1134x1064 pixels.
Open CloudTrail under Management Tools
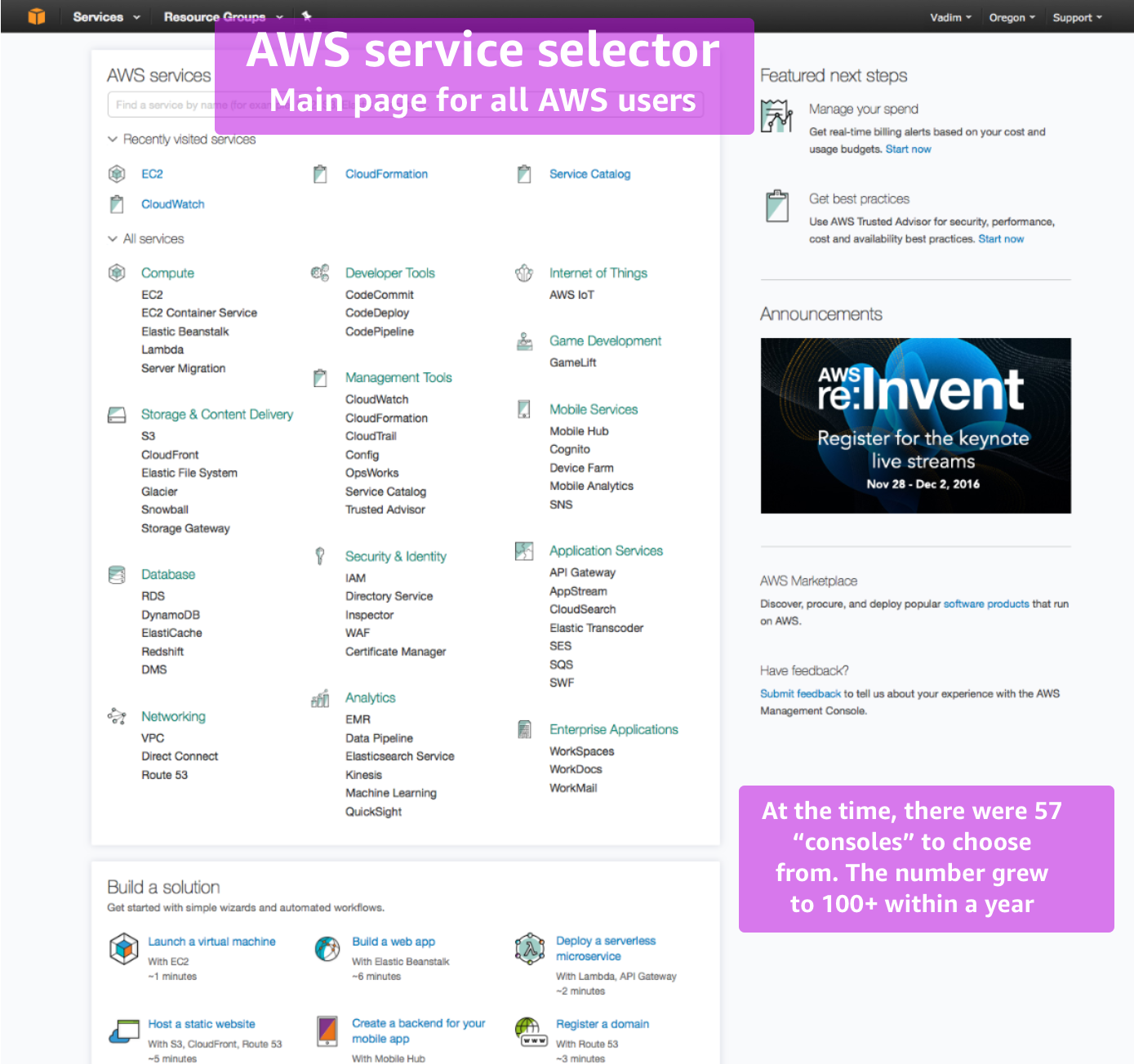click(371, 436)
